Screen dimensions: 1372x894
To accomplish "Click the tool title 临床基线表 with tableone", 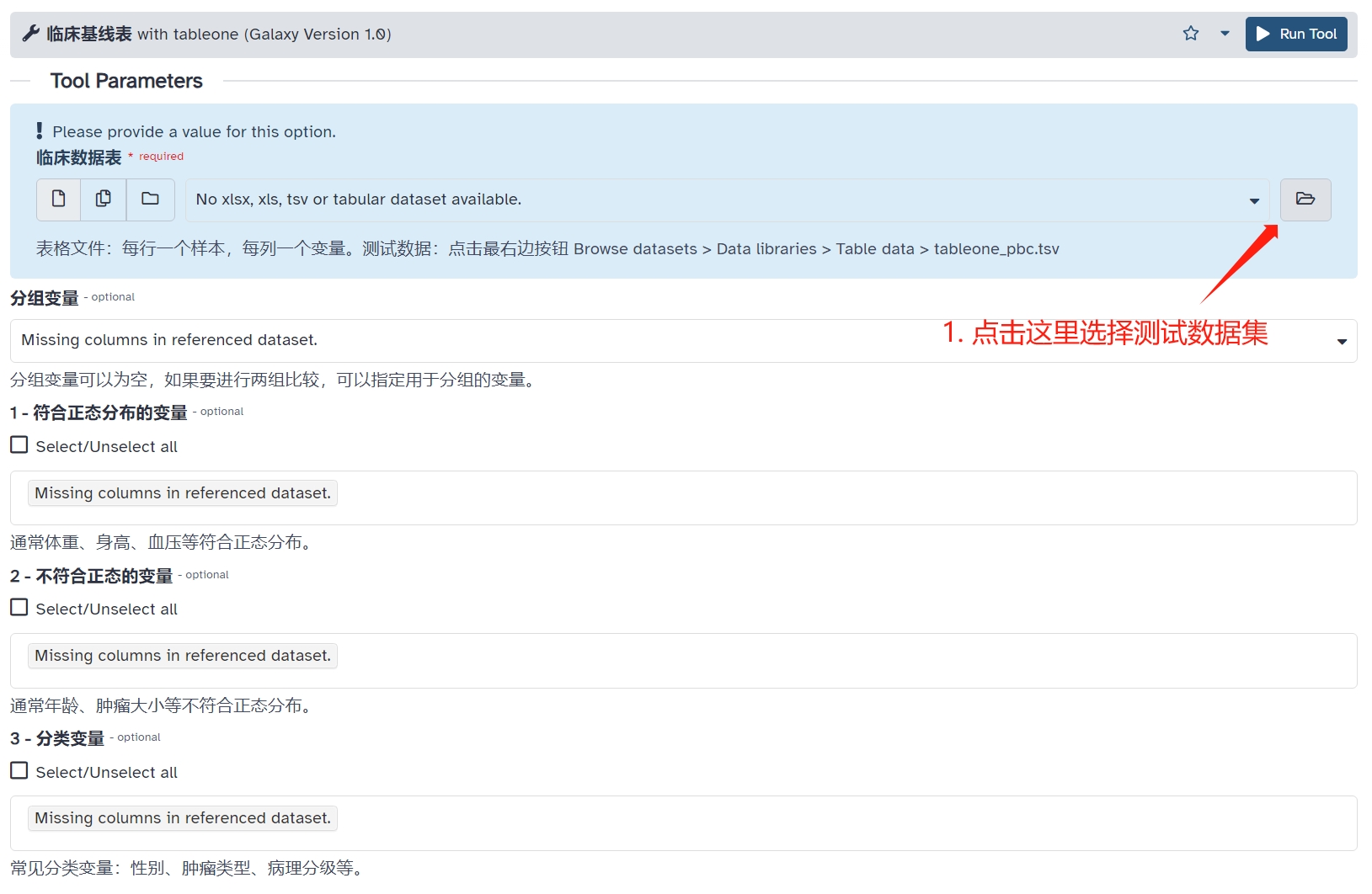I will [x=219, y=34].
